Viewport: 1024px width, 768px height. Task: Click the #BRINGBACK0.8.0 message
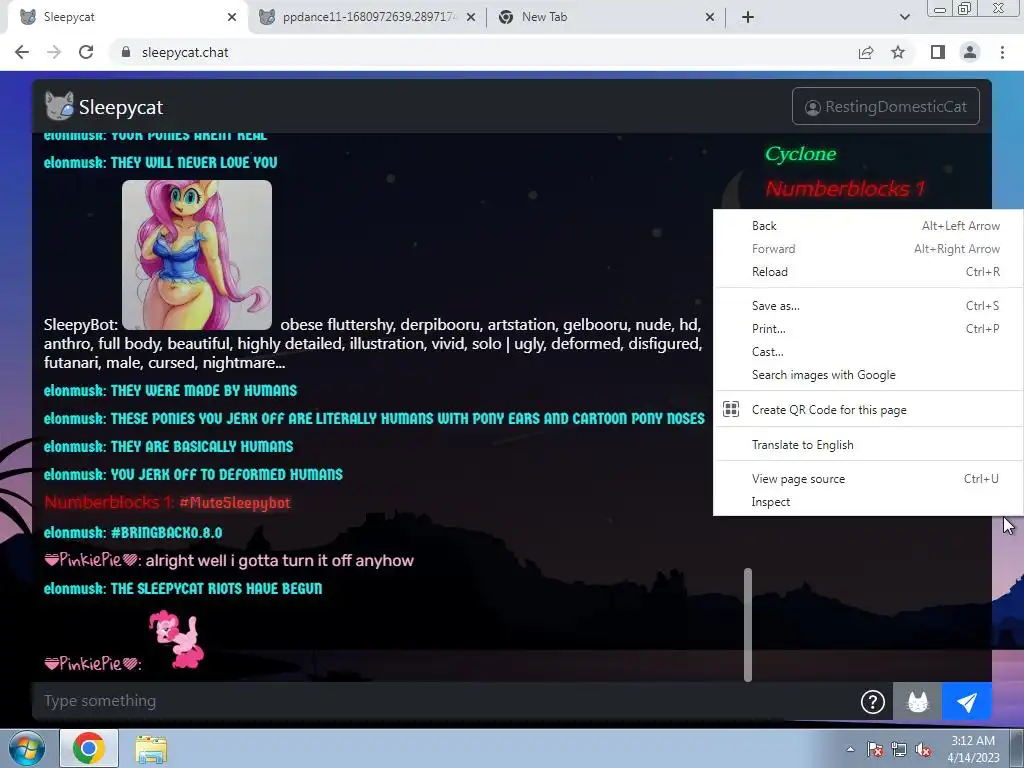(x=167, y=532)
